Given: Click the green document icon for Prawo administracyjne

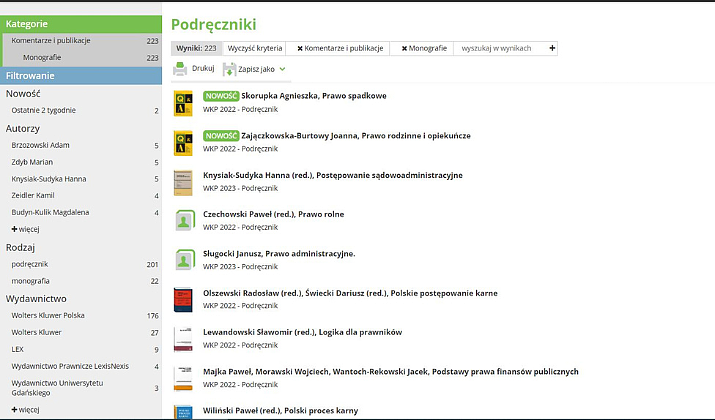Looking at the screenshot, I should pos(183,259).
